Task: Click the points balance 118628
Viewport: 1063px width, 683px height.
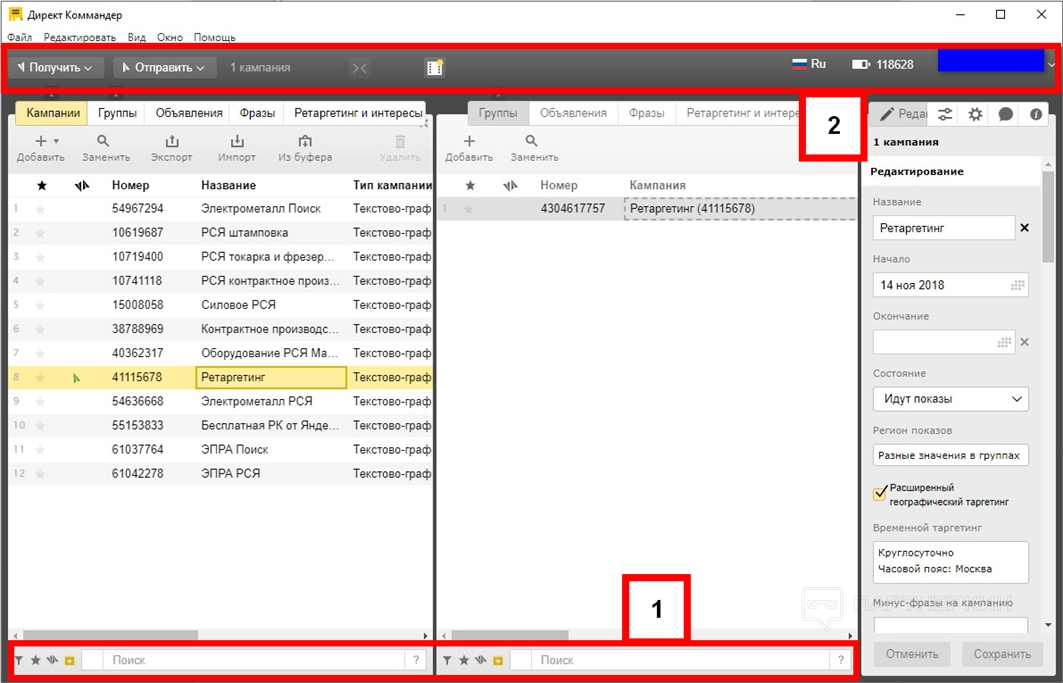Action: point(883,64)
